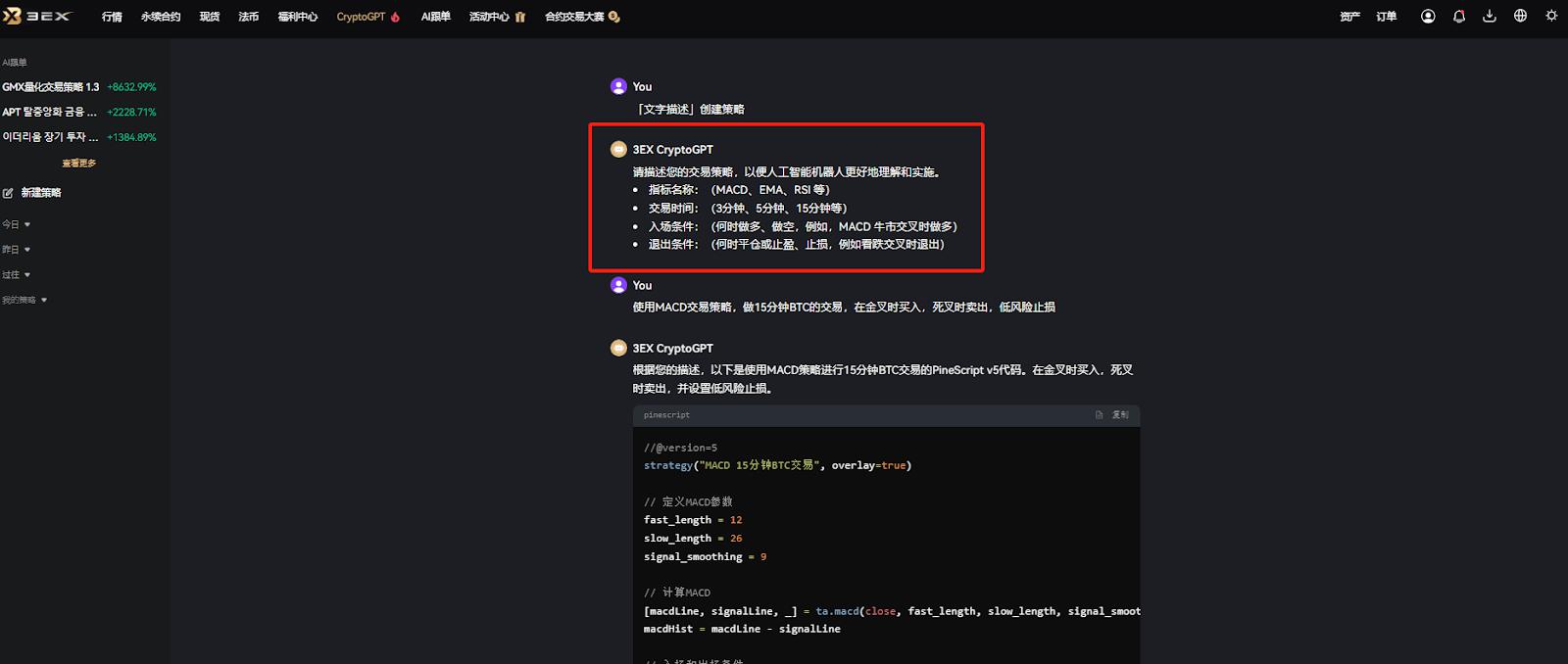Viewport: 1568px width, 664px height.
Task: Click the download app icon
Action: pos(1490,17)
